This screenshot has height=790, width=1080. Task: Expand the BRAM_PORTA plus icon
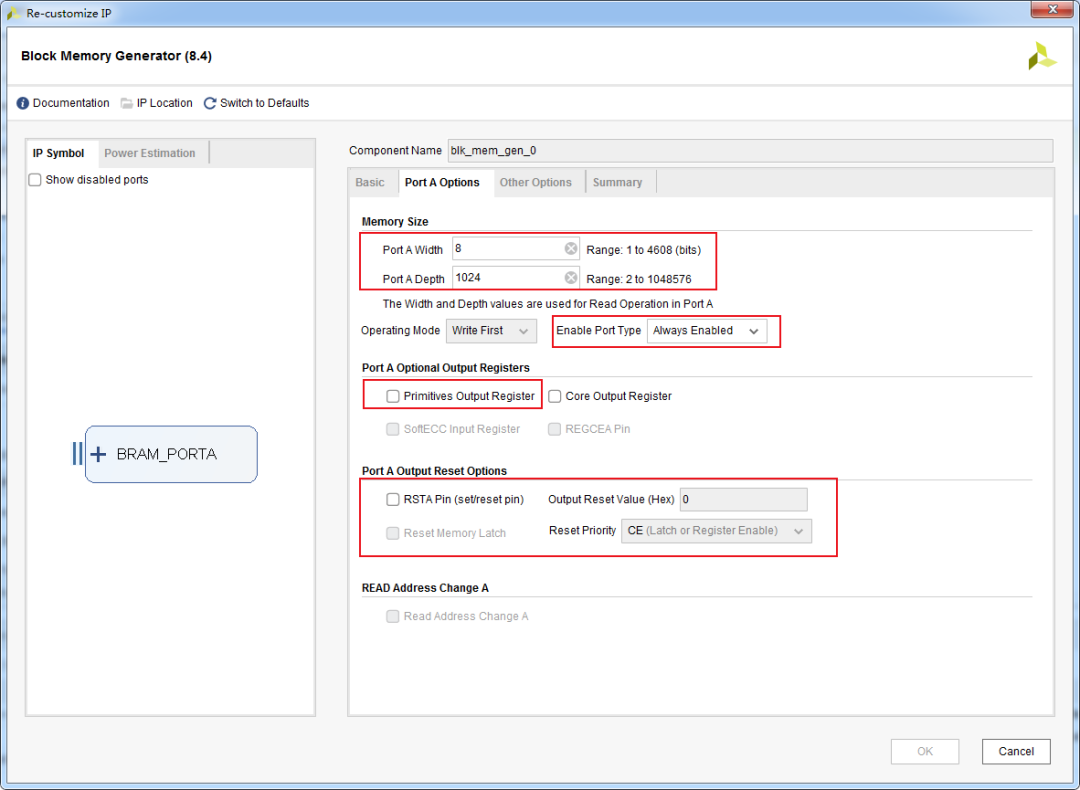tap(98, 454)
